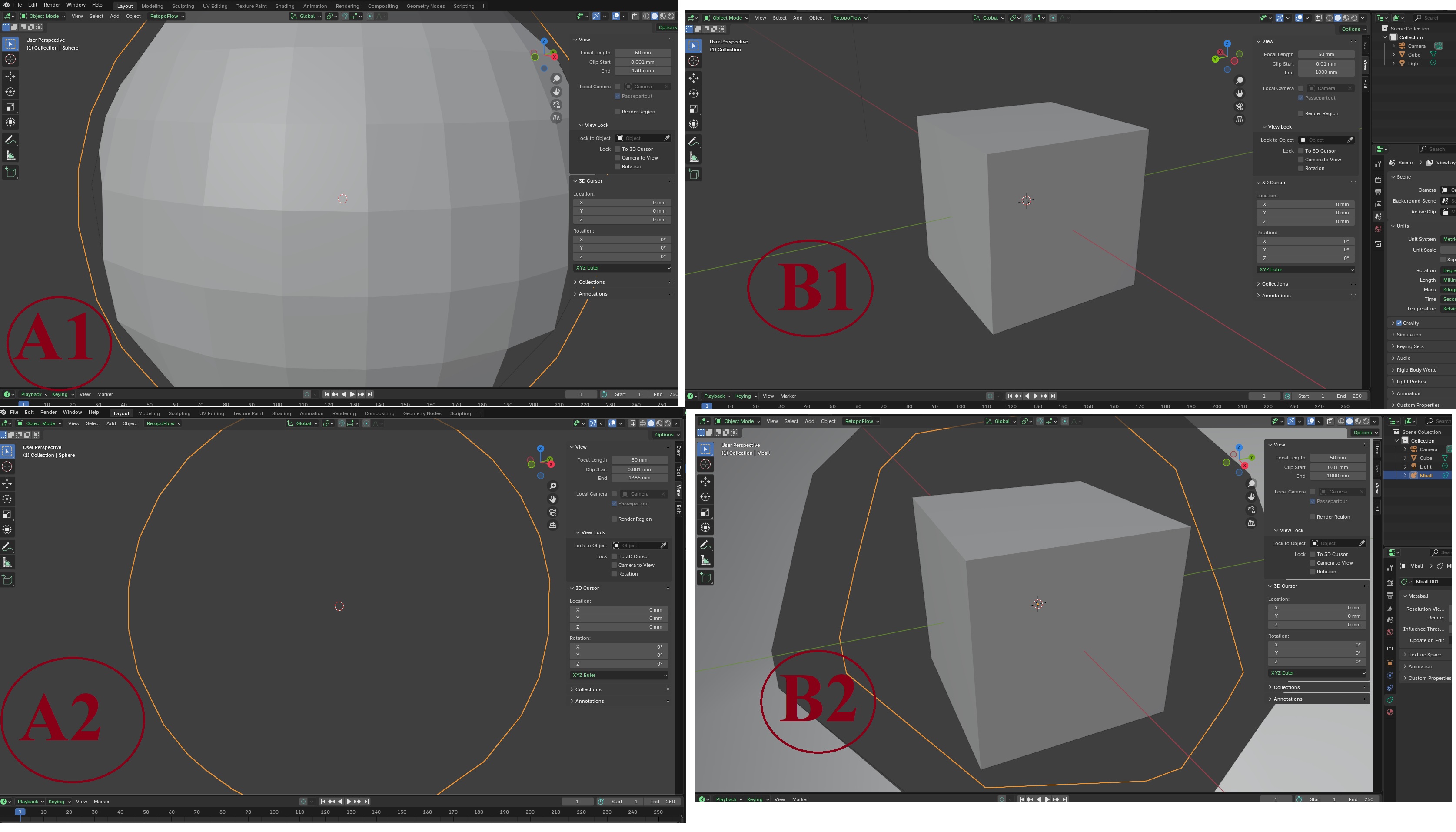Open XYZ Euler rotation dropdown in panel A1
The image size is (1456, 832).
[x=623, y=268]
